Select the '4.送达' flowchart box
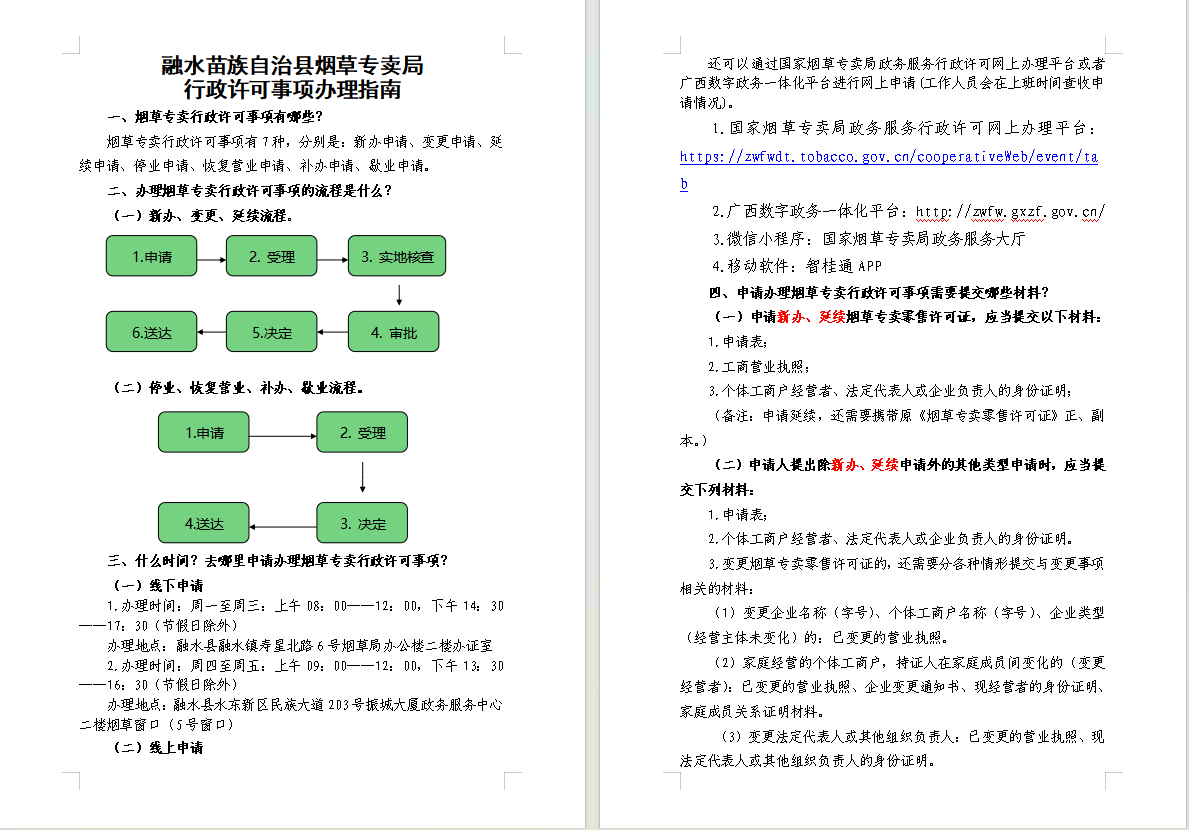The image size is (1189, 830). [204, 523]
